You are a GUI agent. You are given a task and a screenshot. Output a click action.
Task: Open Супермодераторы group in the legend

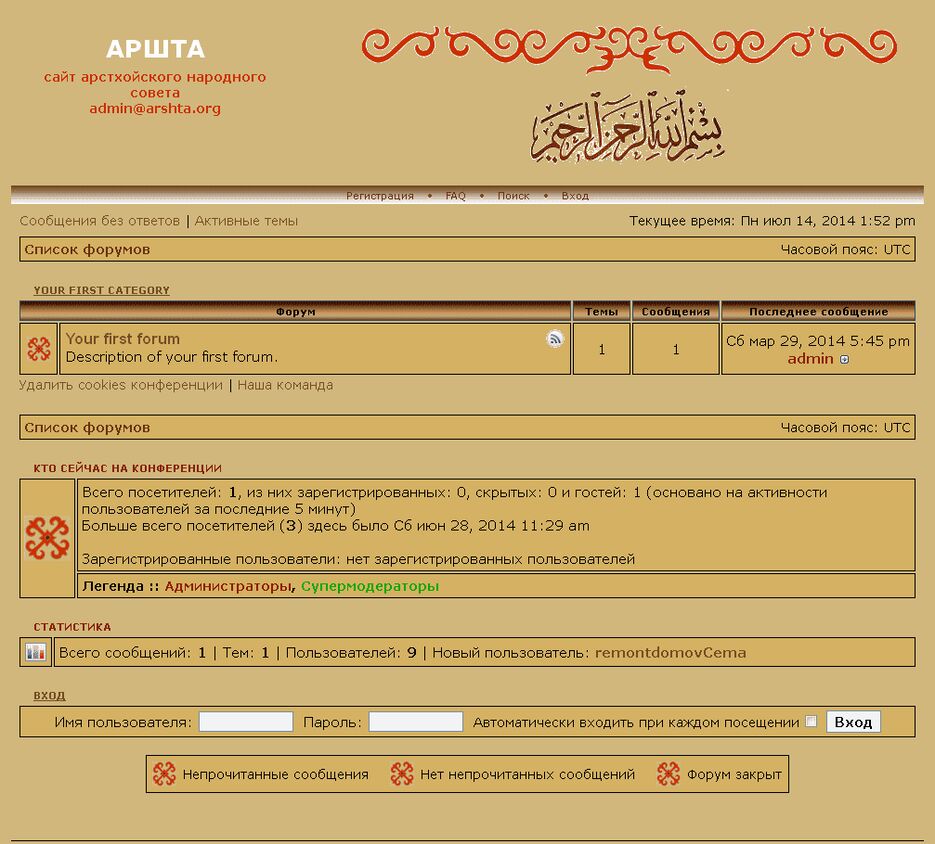pos(370,586)
